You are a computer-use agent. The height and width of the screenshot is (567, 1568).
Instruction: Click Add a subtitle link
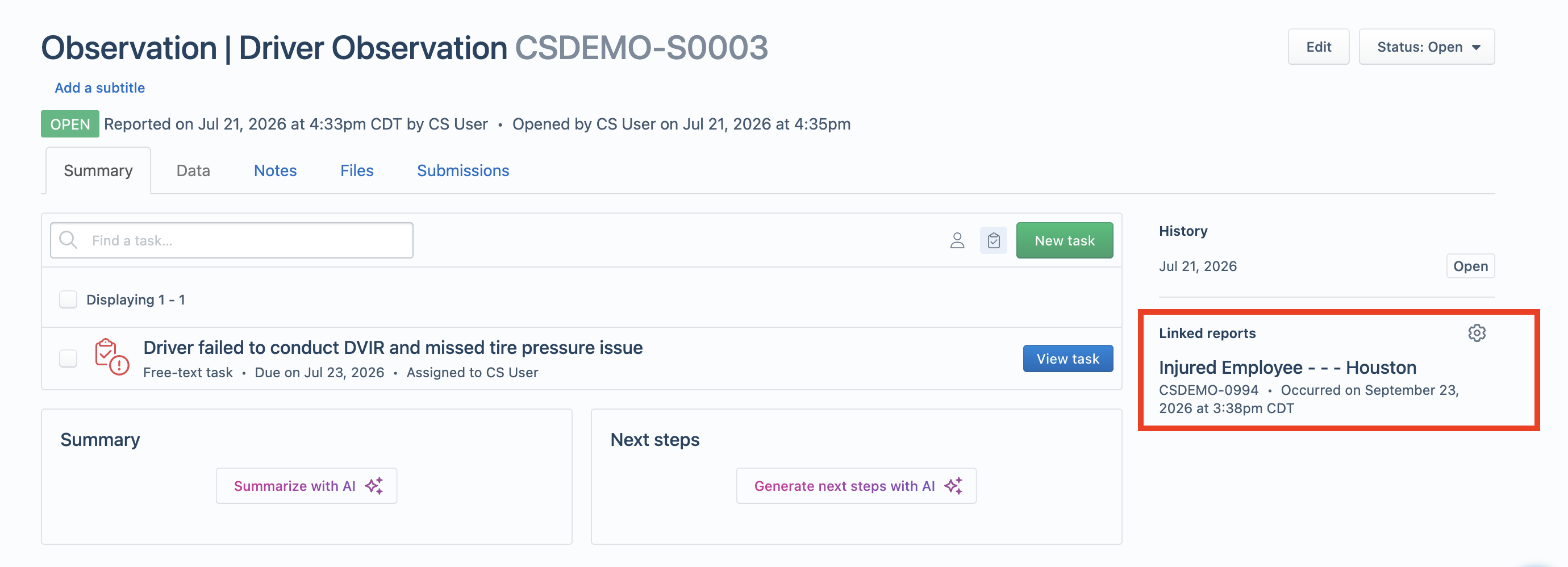[x=100, y=87]
